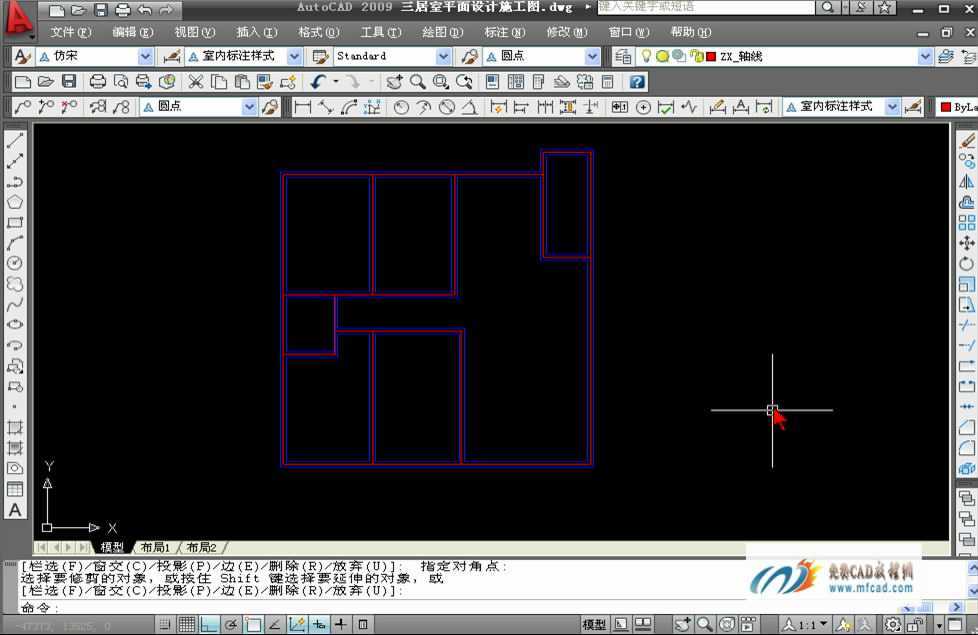Toggle Dynamic UCS in status bar
The image size is (978, 635).
298,624
